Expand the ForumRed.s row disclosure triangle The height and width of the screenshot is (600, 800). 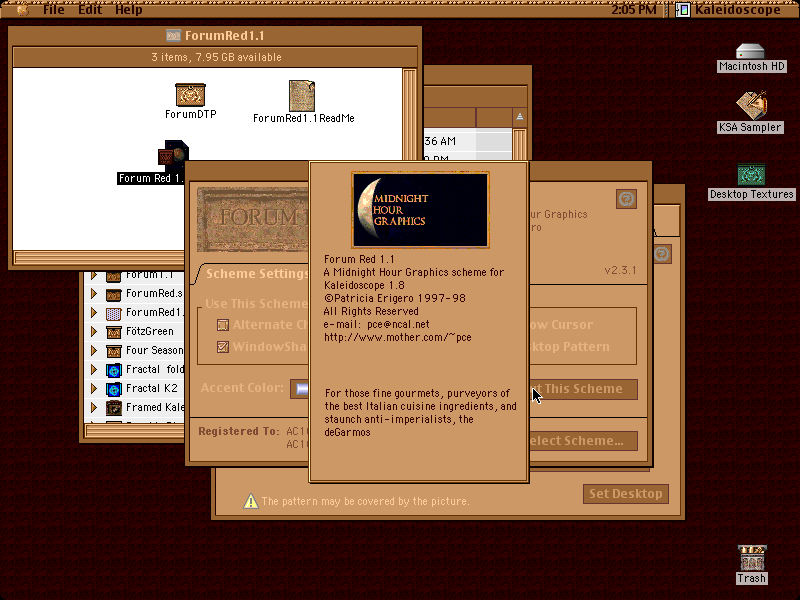click(94, 293)
